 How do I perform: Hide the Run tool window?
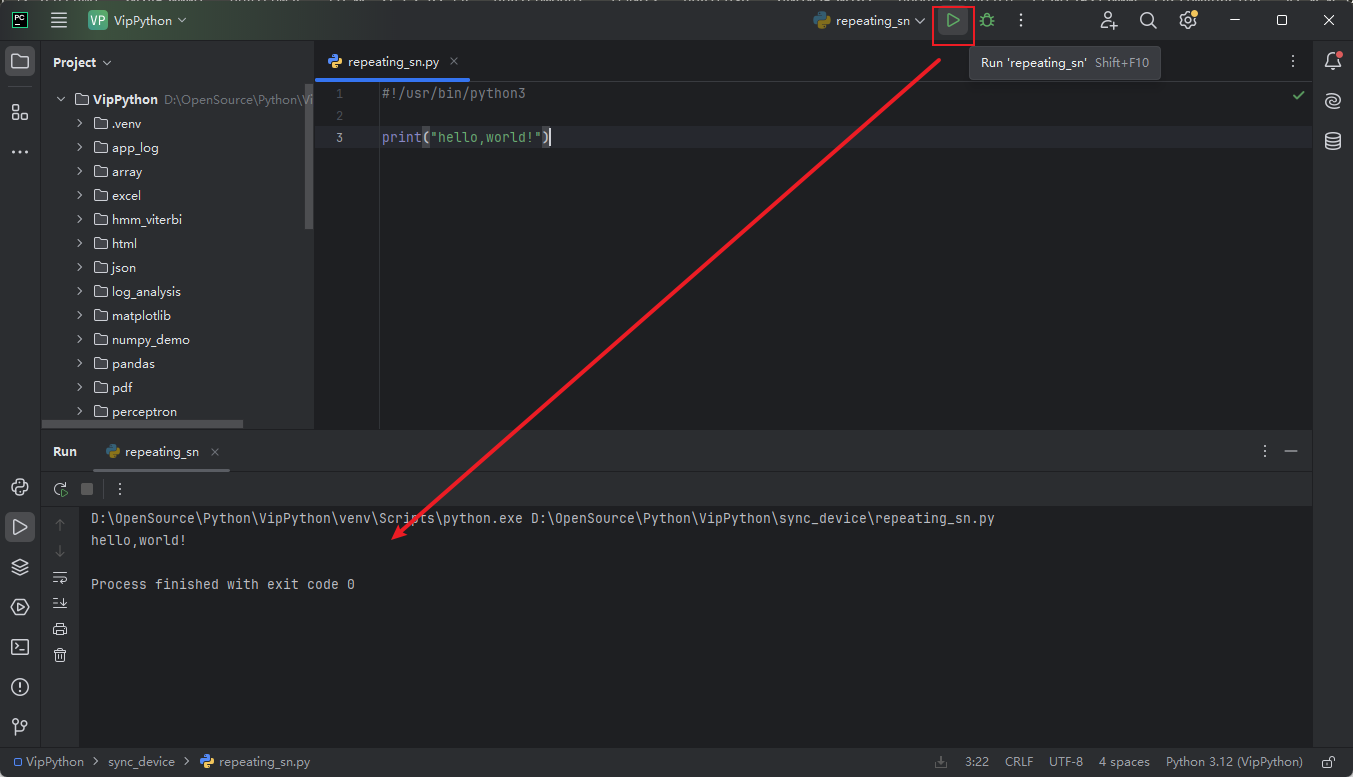click(x=1291, y=452)
